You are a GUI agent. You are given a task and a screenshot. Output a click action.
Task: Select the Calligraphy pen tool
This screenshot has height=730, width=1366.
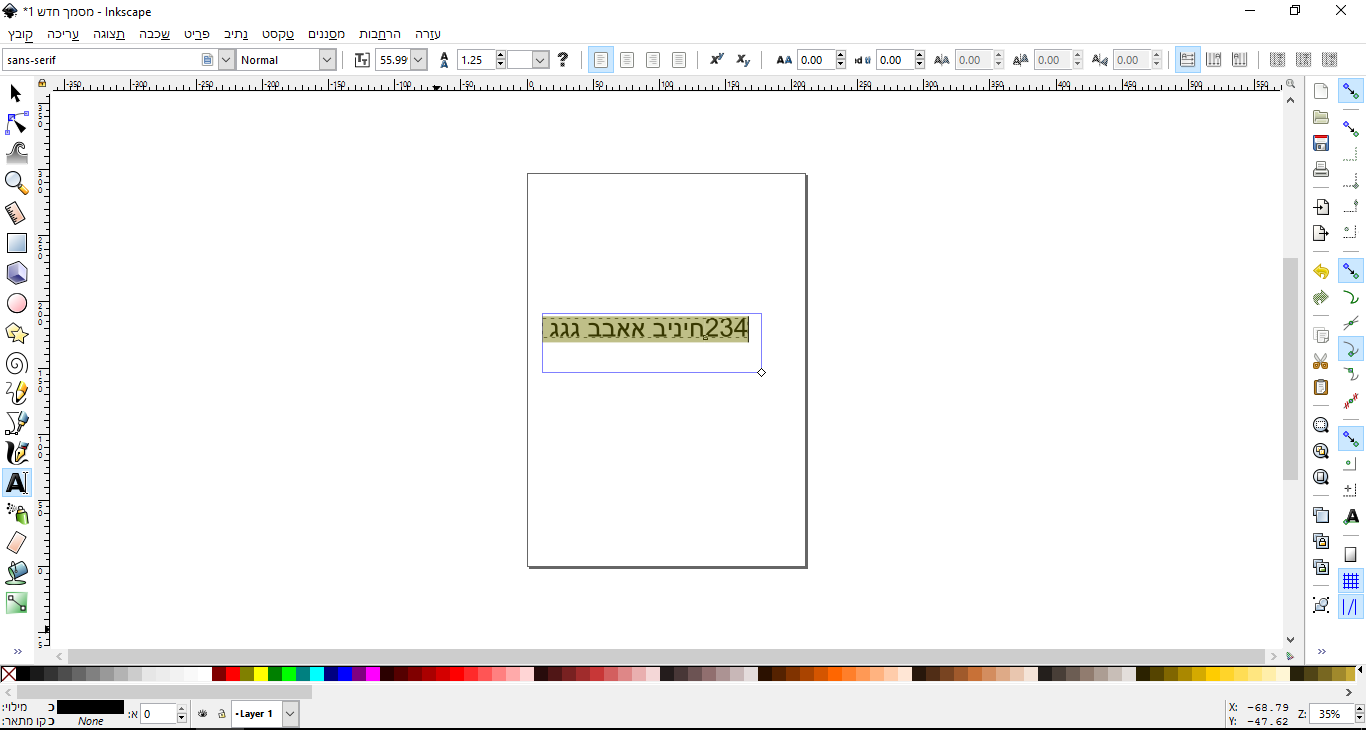(x=16, y=453)
